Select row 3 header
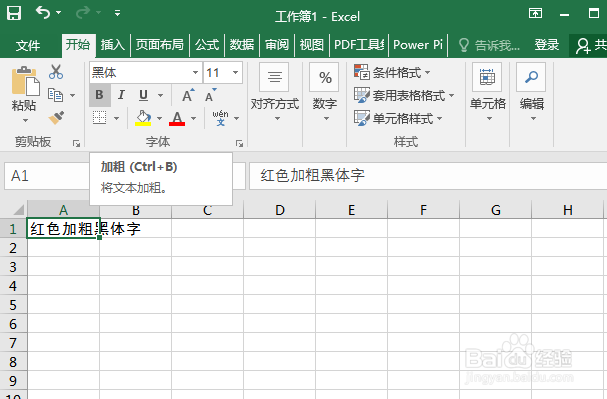The width and height of the screenshot is (607, 399). pyautogui.click(x=13, y=267)
